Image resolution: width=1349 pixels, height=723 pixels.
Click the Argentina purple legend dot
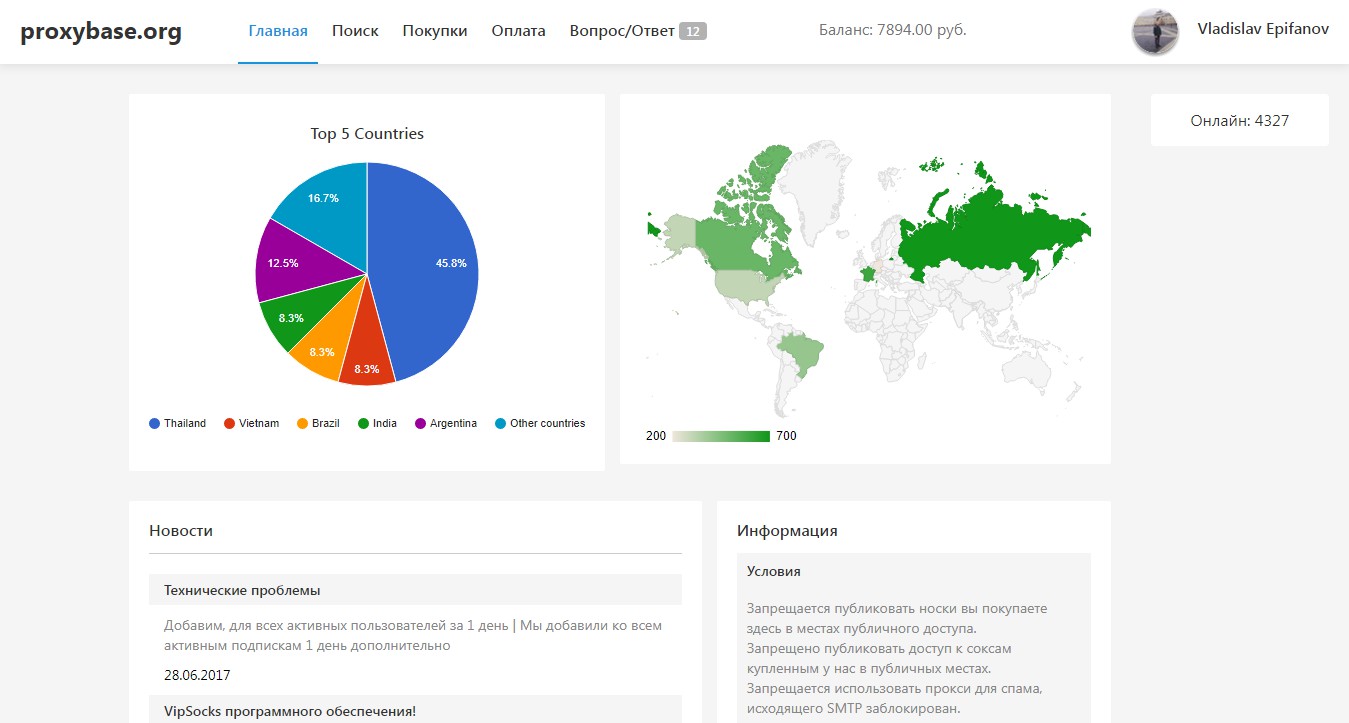click(420, 423)
